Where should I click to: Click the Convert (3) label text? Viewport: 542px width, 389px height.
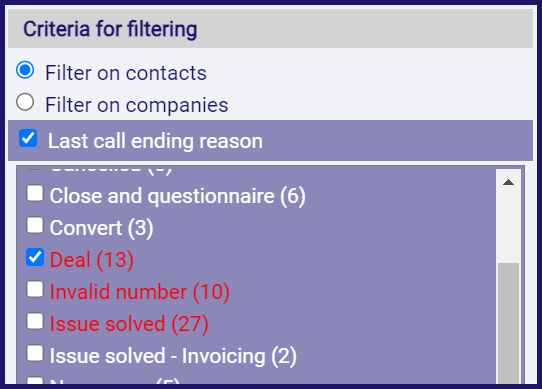coord(102,228)
